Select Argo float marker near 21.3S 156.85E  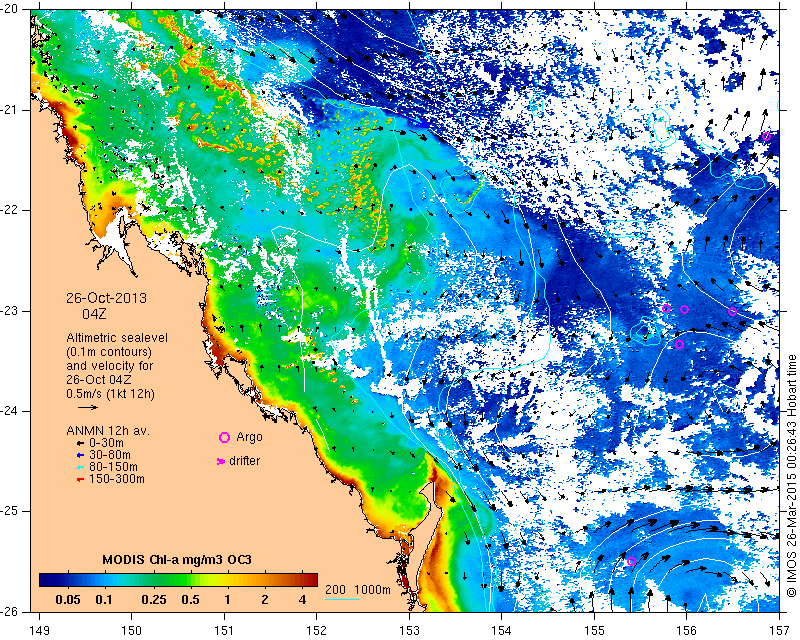(x=766, y=136)
